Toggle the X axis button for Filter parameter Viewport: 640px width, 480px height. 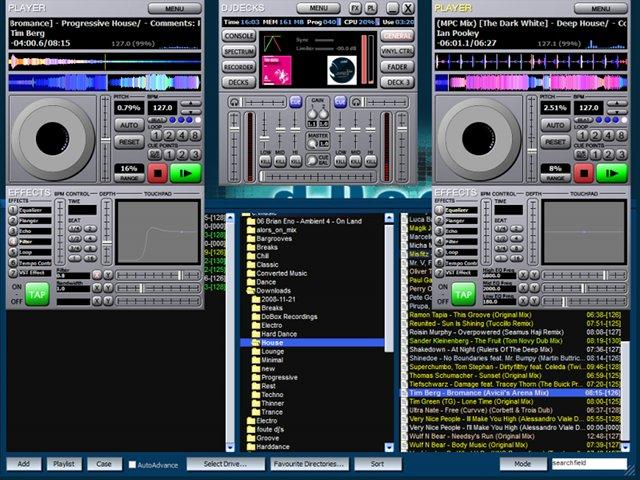tap(97, 275)
